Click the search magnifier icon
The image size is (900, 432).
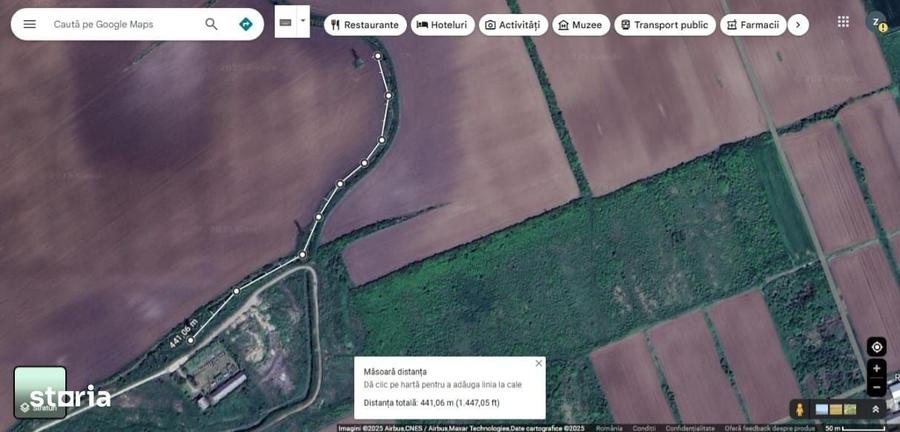(x=211, y=24)
